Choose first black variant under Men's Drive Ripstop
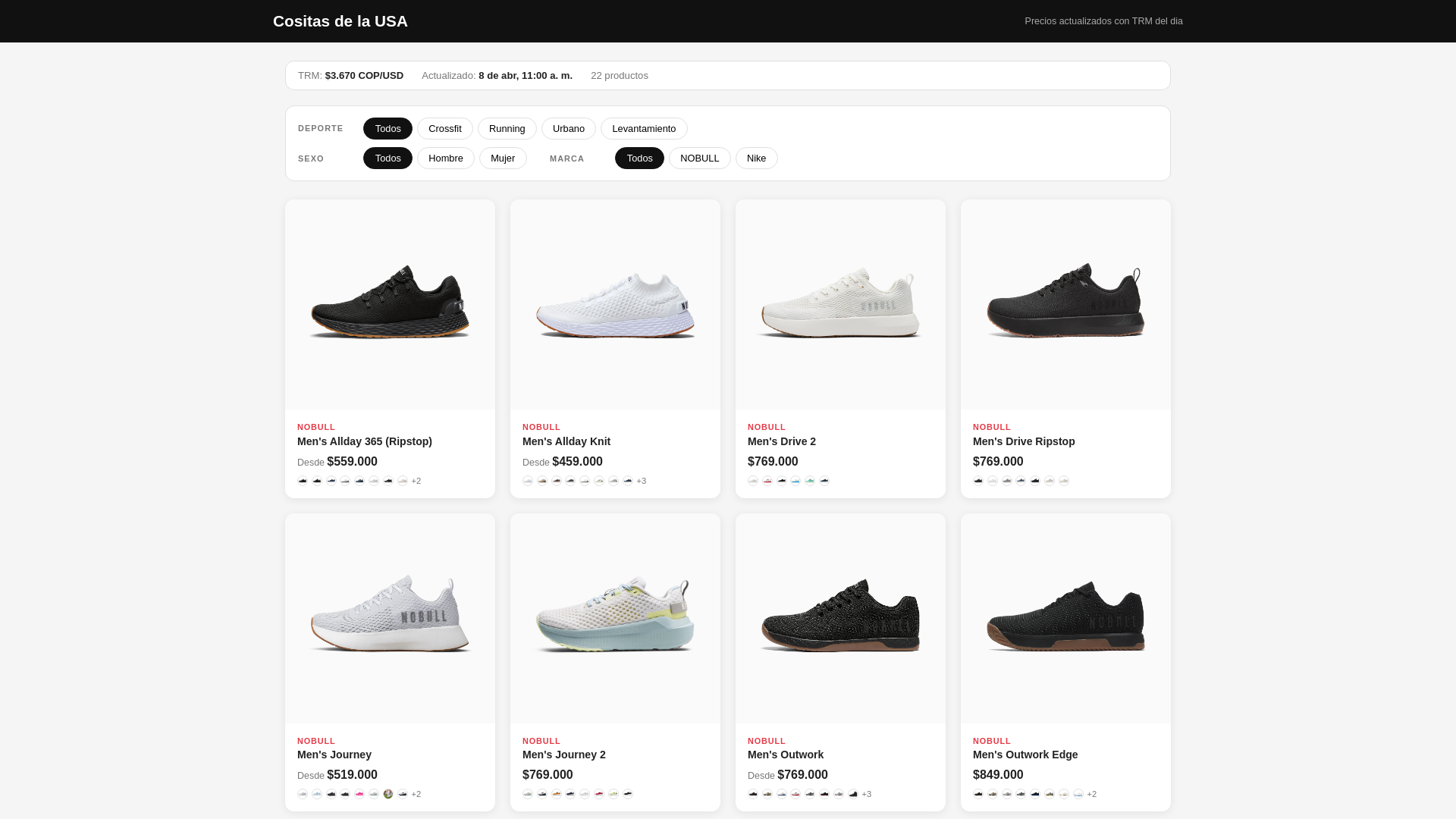 point(978,481)
